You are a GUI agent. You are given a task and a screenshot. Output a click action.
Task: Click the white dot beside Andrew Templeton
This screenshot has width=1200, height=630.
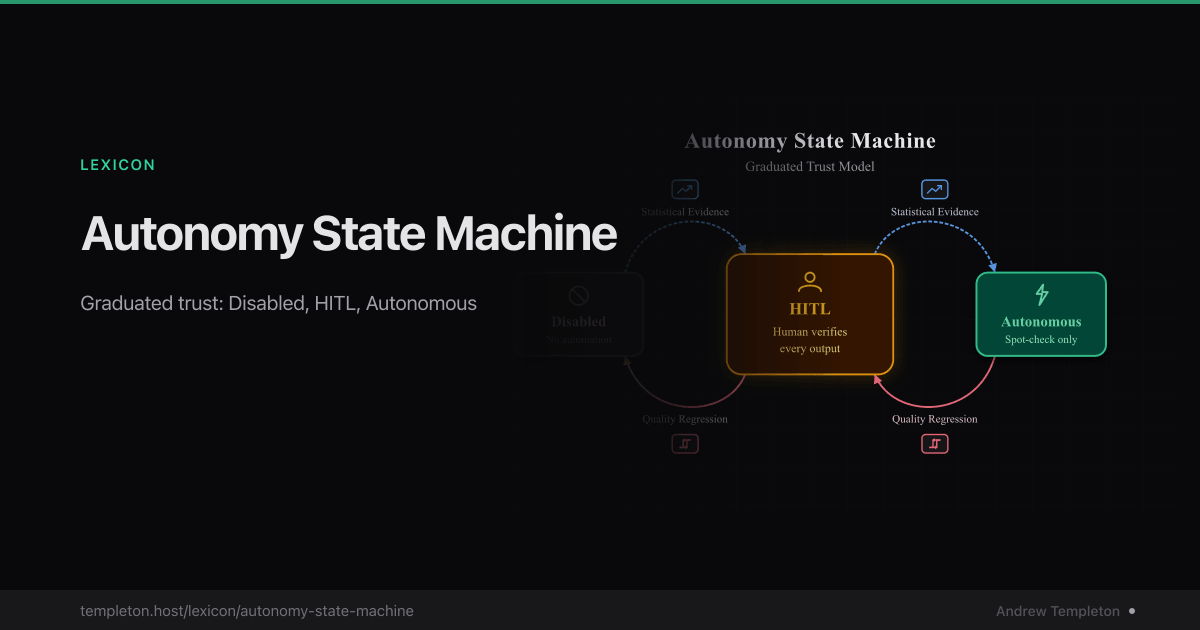[1132, 610]
